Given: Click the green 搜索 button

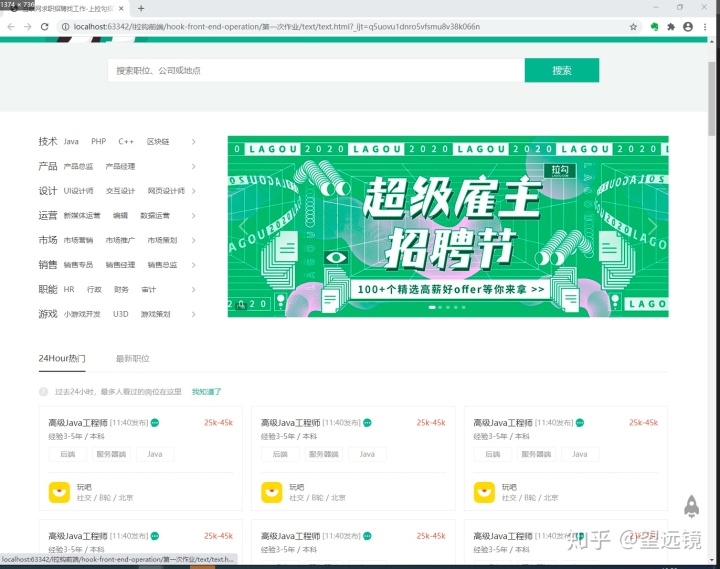Looking at the screenshot, I should coord(562,70).
